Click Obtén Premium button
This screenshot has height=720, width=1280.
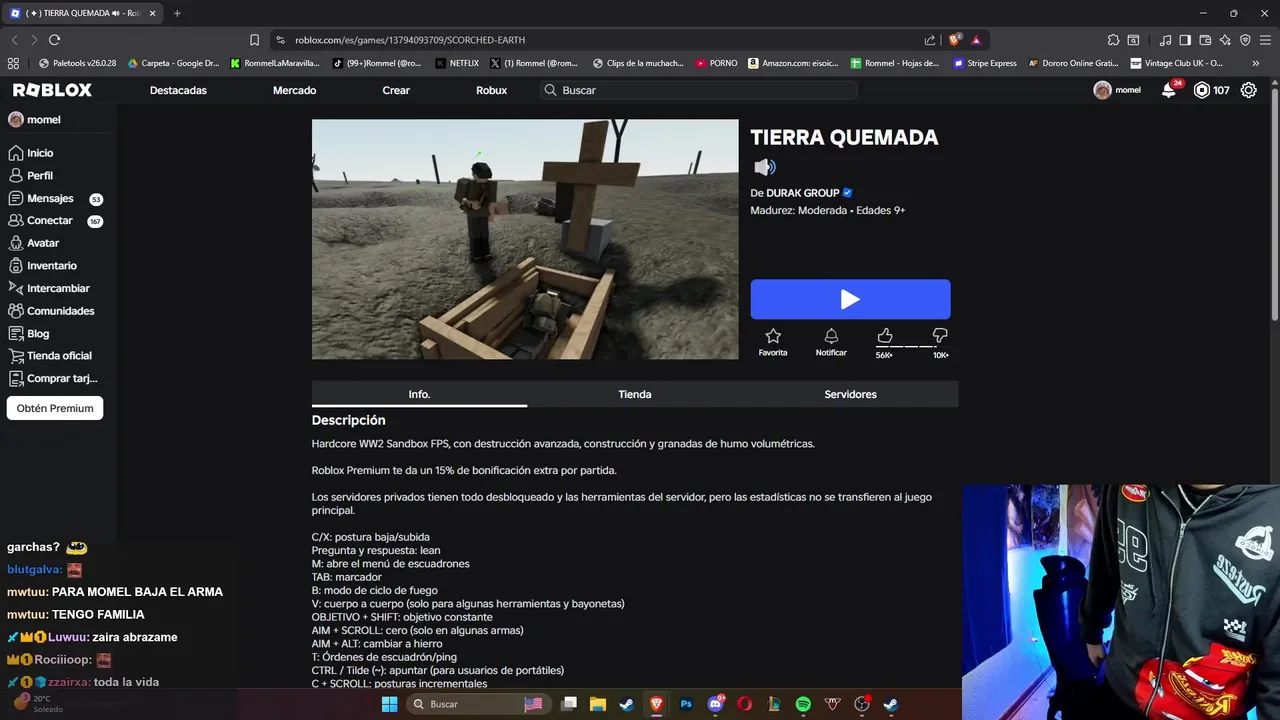[x=55, y=408]
